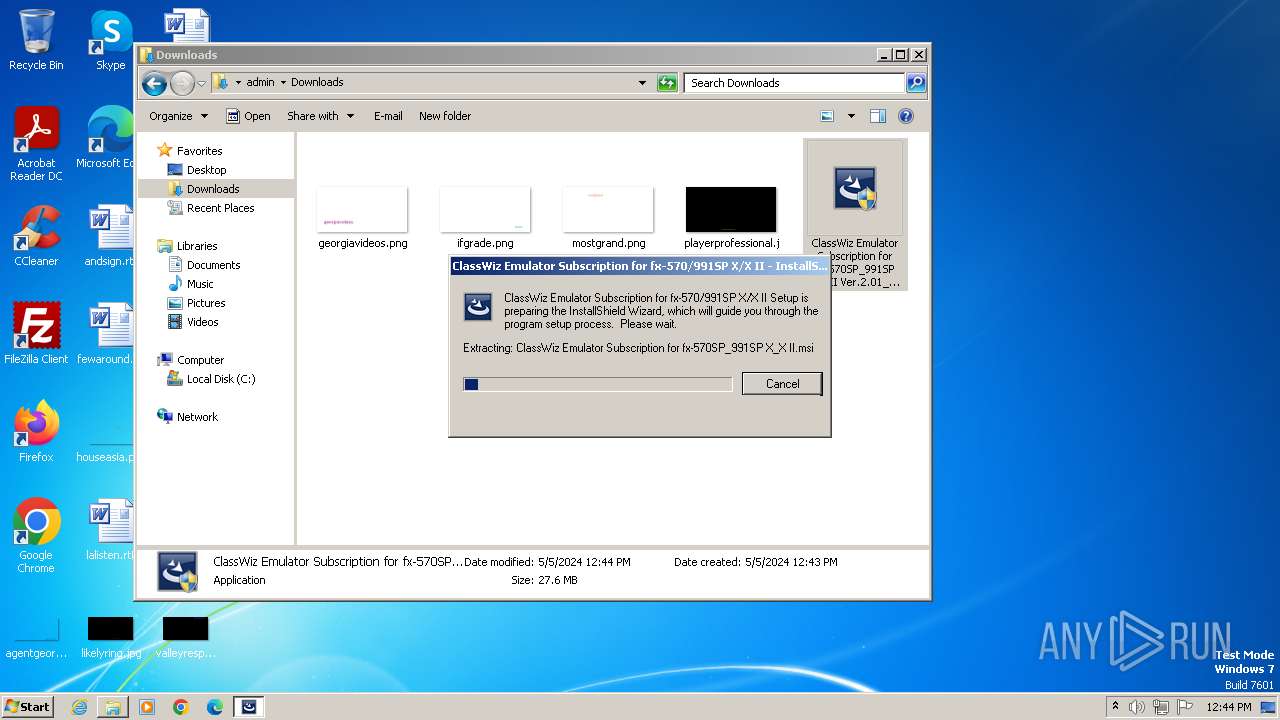Click the network tray icon

click(x=1161, y=707)
